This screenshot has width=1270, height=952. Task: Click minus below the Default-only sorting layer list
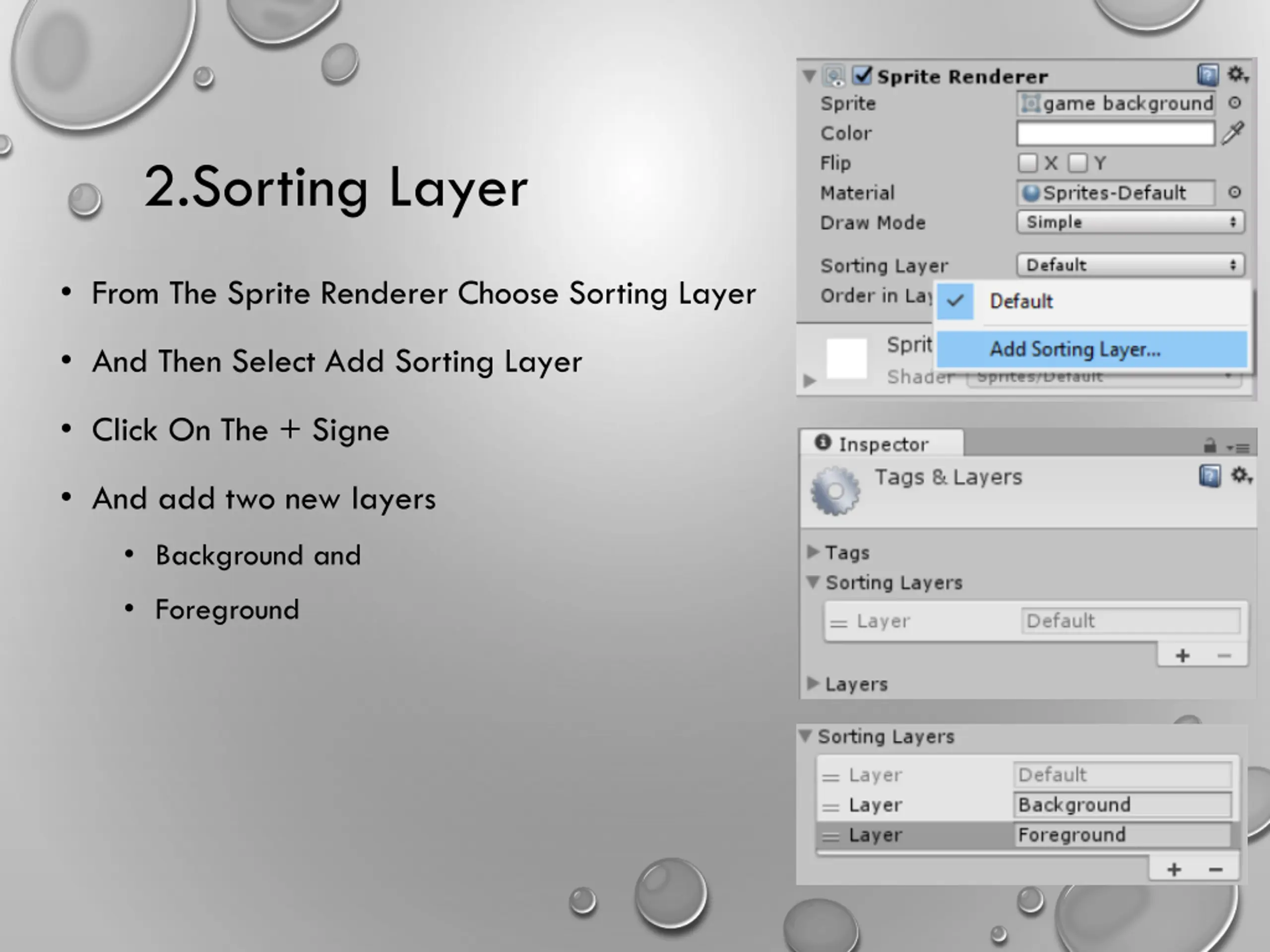(1224, 655)
